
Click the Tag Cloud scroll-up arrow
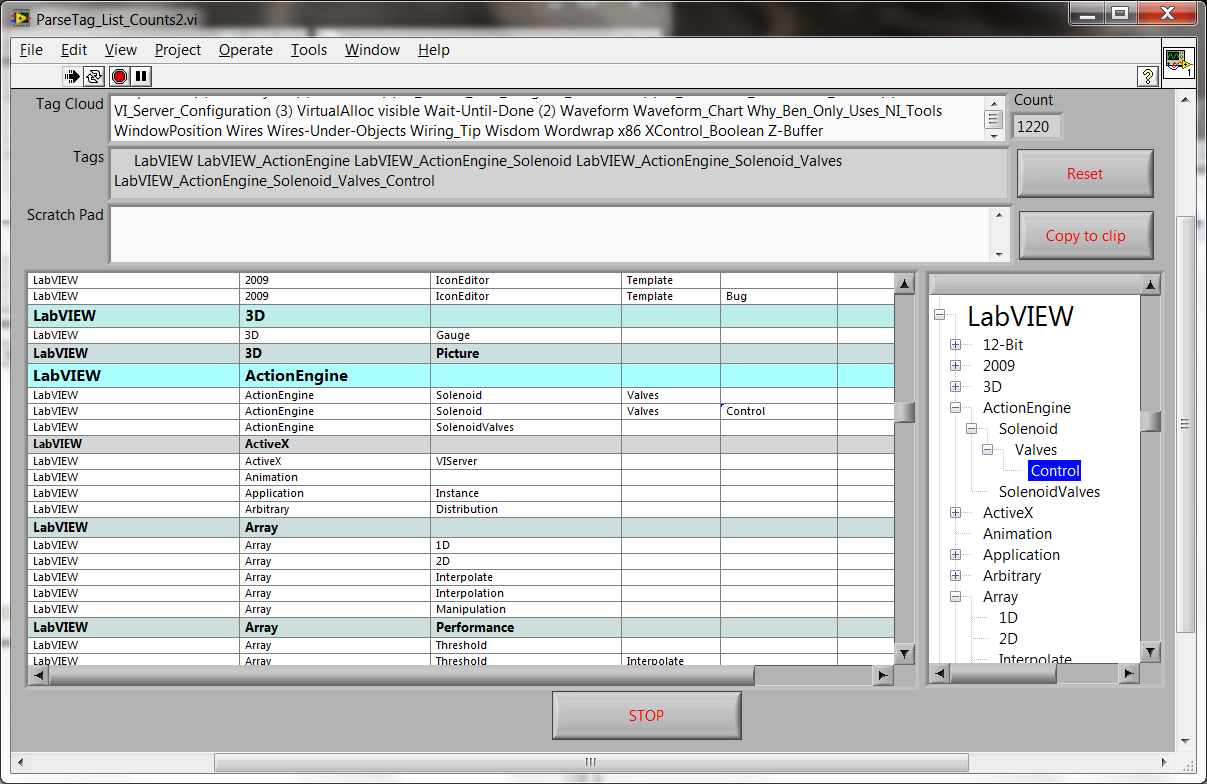[x=994, y=103]
